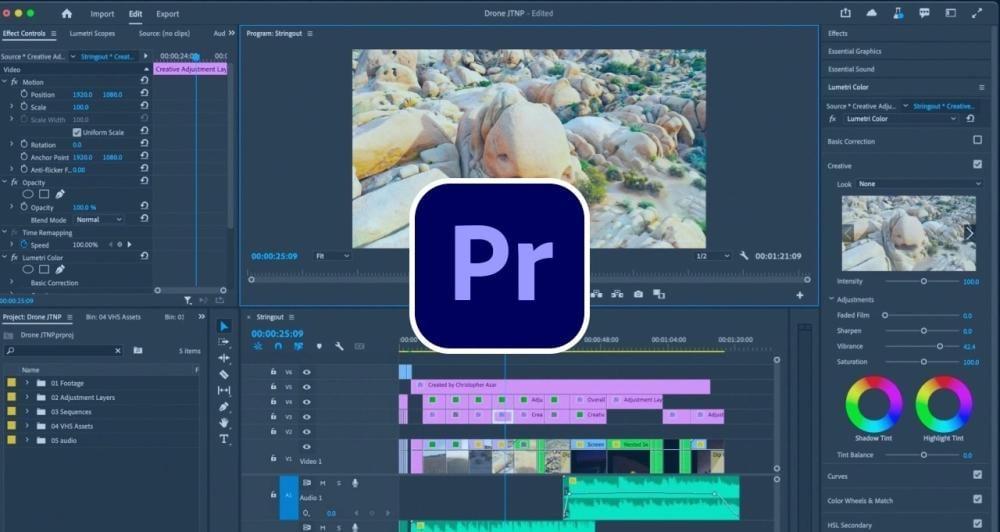The image size is (1000, 532).
Task: Adjust the Vibrance slider
Action: tap(940, 346)
